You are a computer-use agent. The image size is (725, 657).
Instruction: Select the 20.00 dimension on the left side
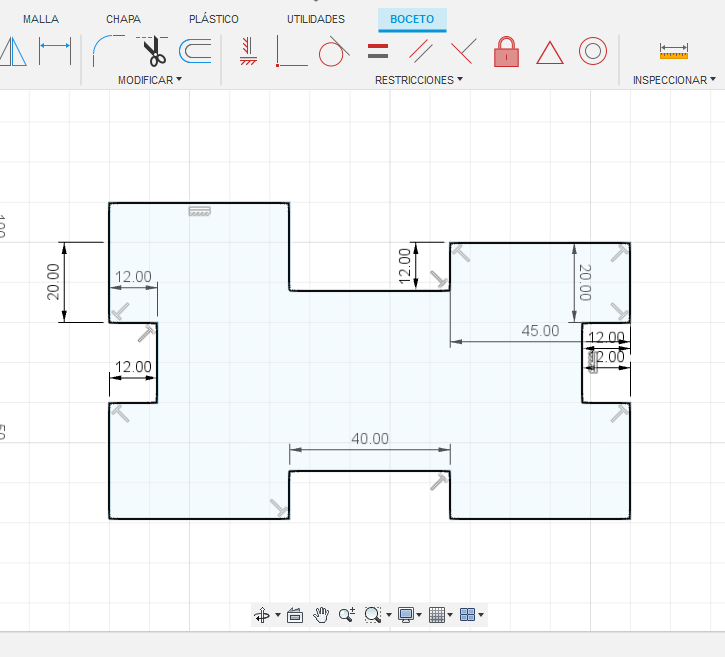click(53, 282)
